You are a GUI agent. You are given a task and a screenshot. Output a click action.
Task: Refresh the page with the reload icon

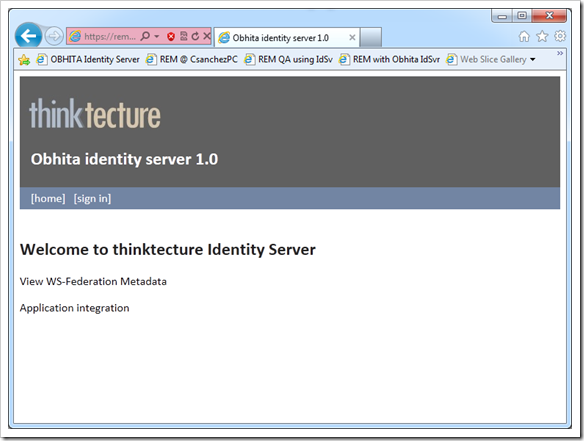(195, 36)
